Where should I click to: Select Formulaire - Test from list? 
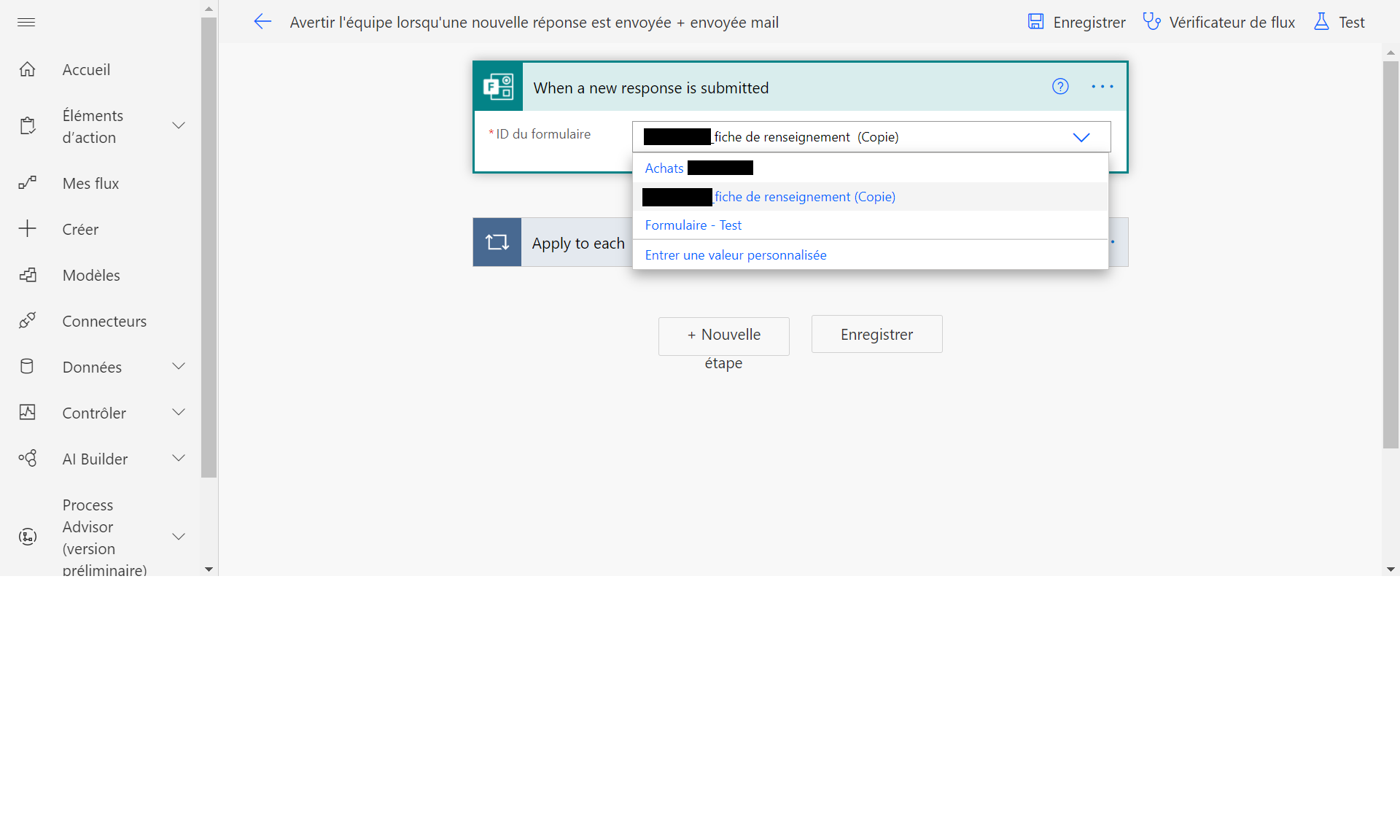(x=693, y=225)
